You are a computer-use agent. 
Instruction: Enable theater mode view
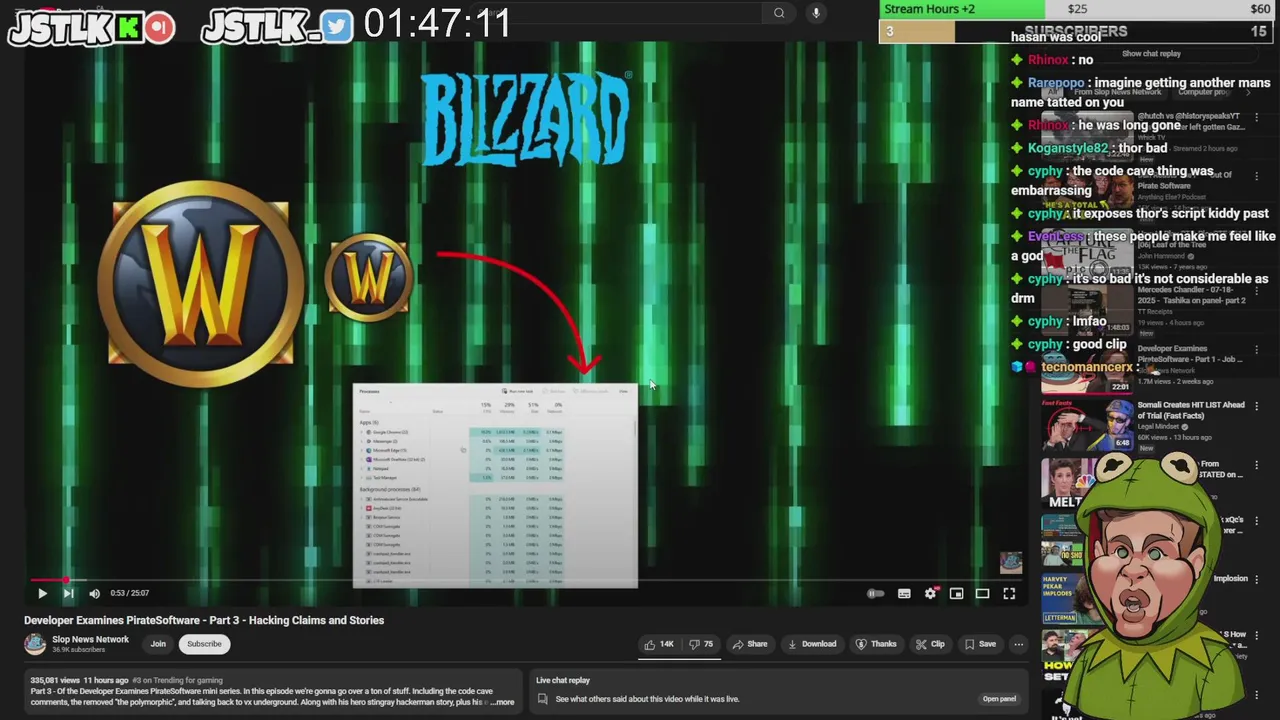982,594
